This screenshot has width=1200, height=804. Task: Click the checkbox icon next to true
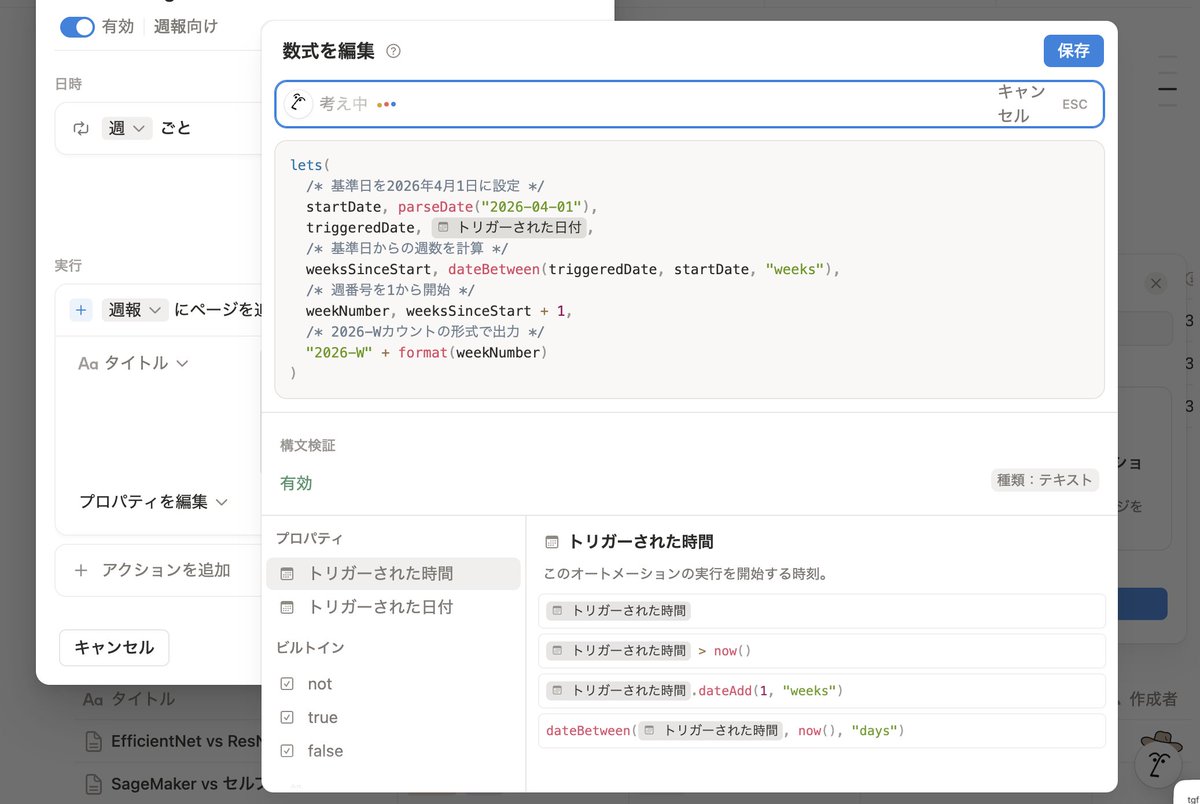click(x=287, y=718)
